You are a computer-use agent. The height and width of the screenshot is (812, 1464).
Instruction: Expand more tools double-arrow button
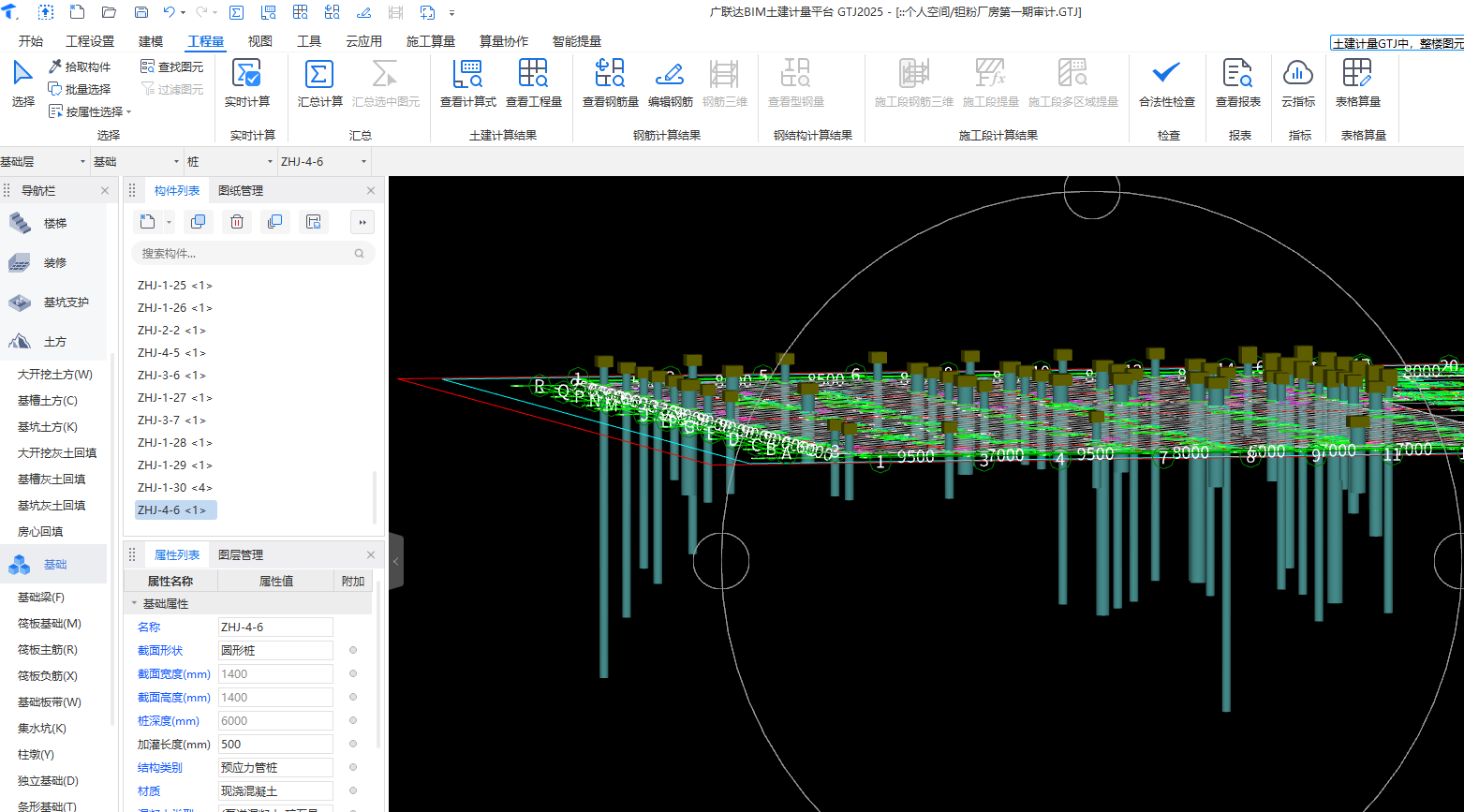tap(362, 222)
